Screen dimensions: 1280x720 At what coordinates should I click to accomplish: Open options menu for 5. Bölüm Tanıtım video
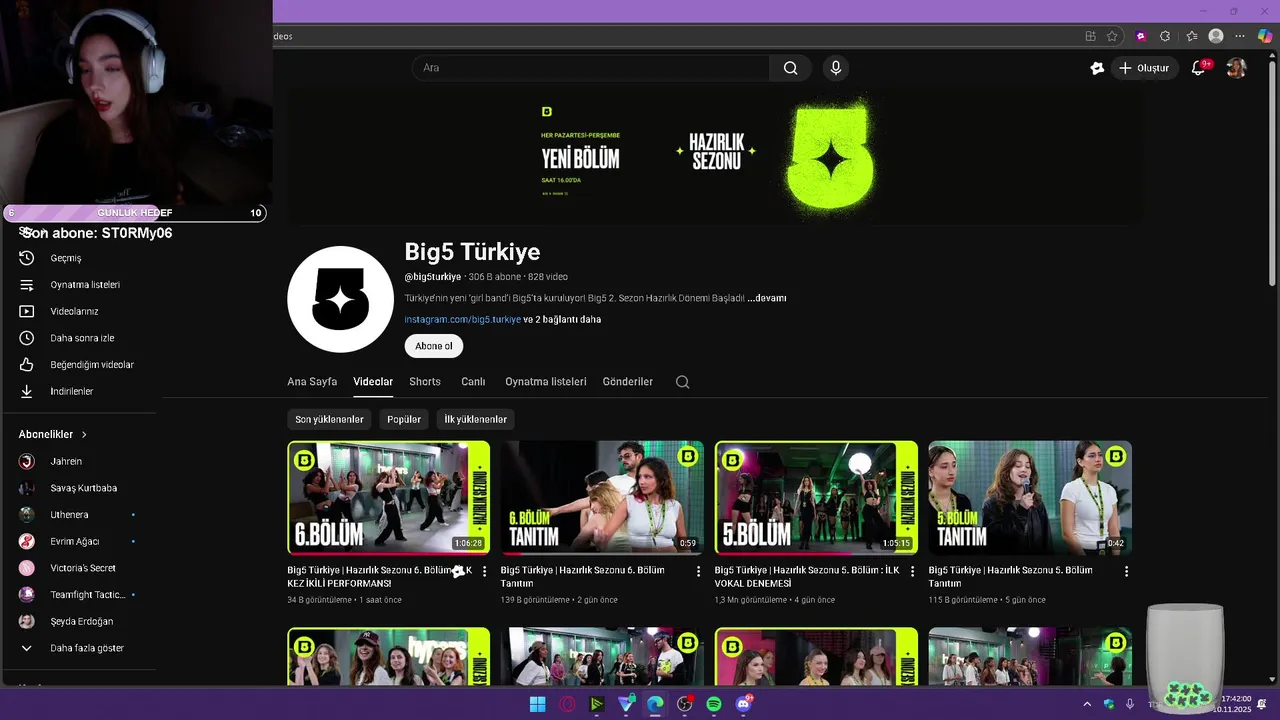[x=1126, y=571]
